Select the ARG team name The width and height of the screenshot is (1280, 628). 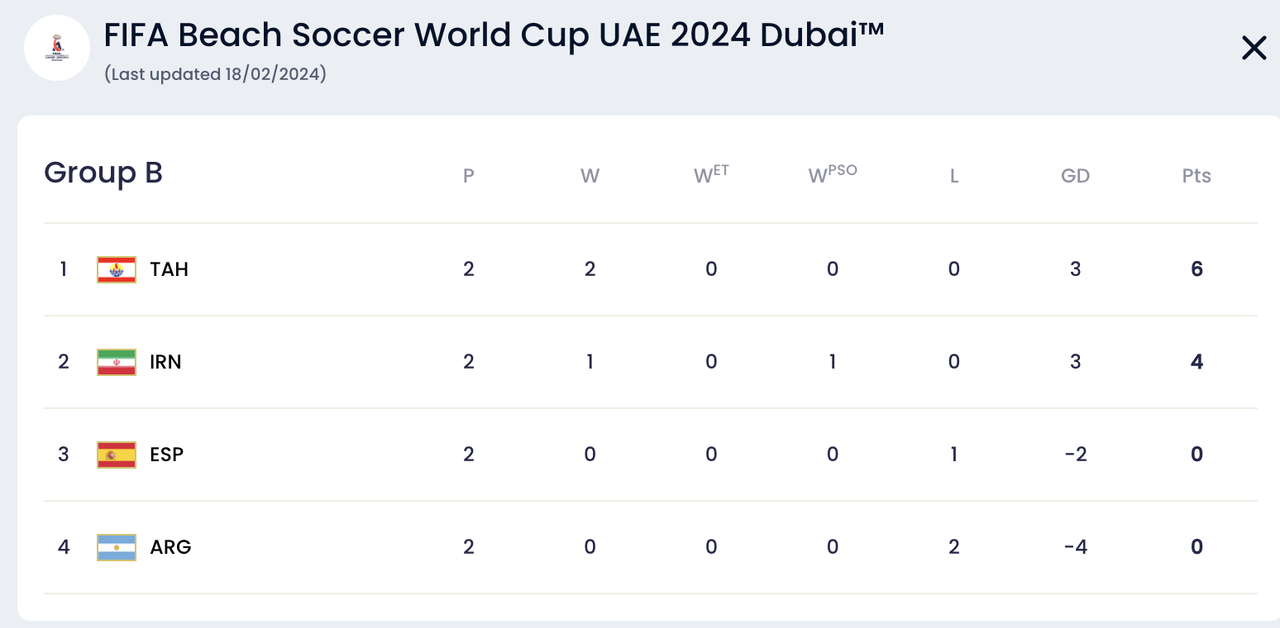(x=170, y=547)
